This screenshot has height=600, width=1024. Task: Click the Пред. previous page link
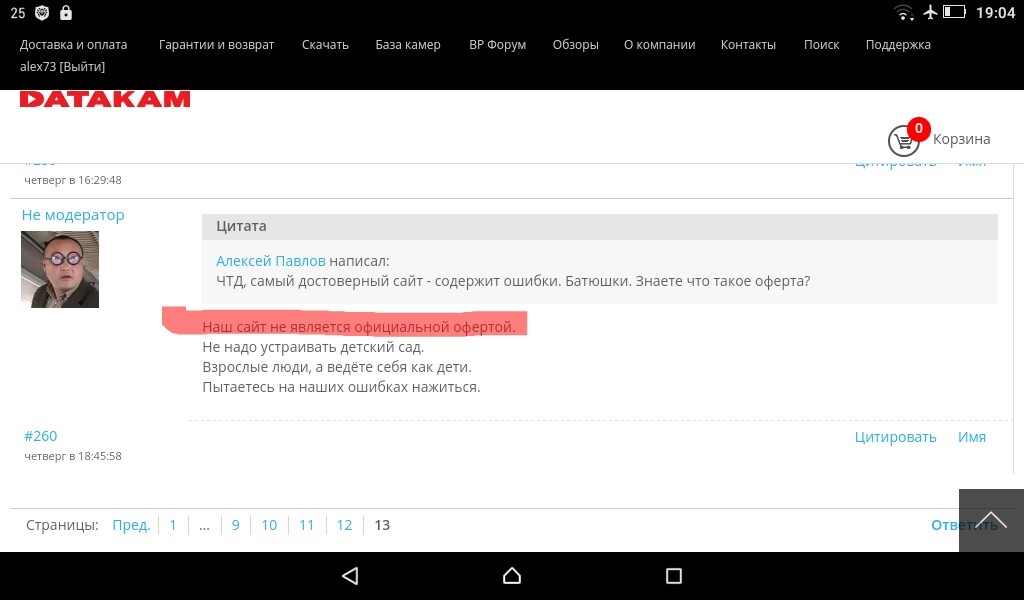click(131, 525)
